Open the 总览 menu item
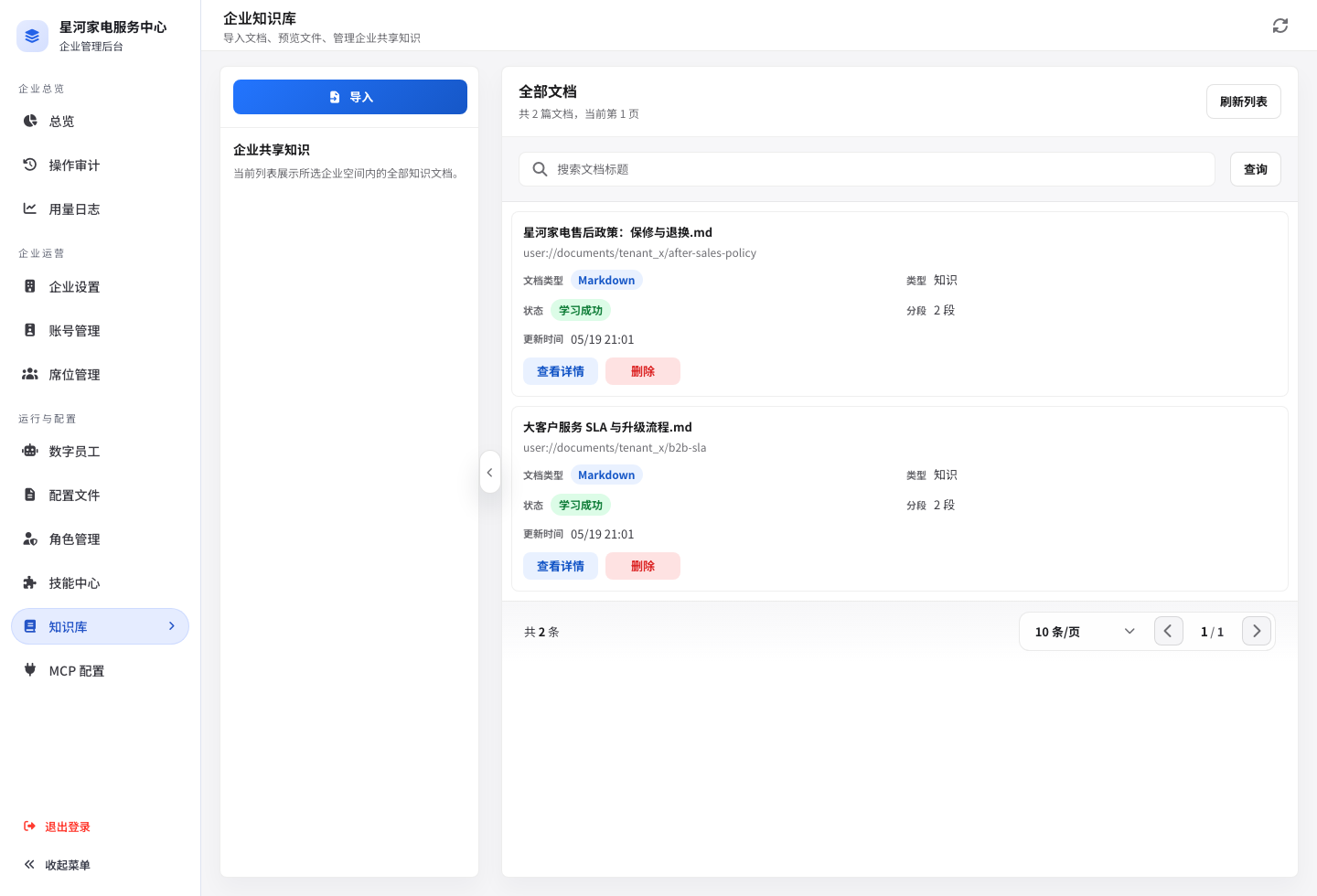The width and height of the screenshot is (1317, 896). pos(100,121)
